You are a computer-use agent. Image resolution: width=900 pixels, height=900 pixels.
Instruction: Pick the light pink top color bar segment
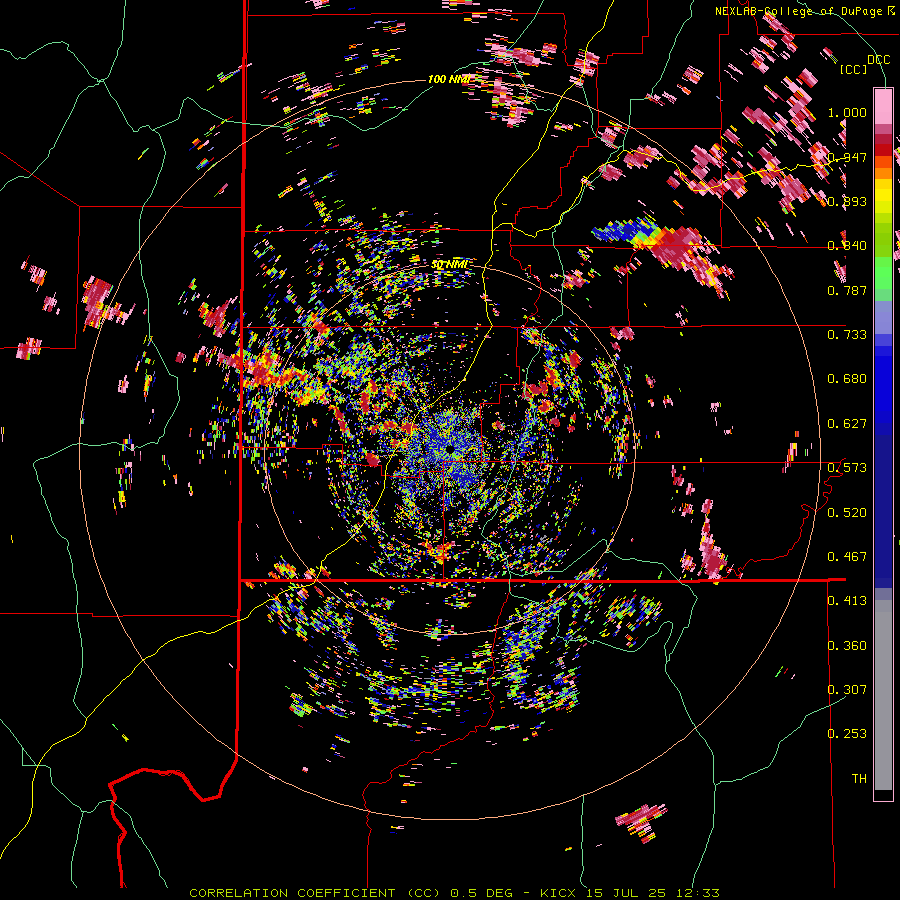click(x=883, y=106)
